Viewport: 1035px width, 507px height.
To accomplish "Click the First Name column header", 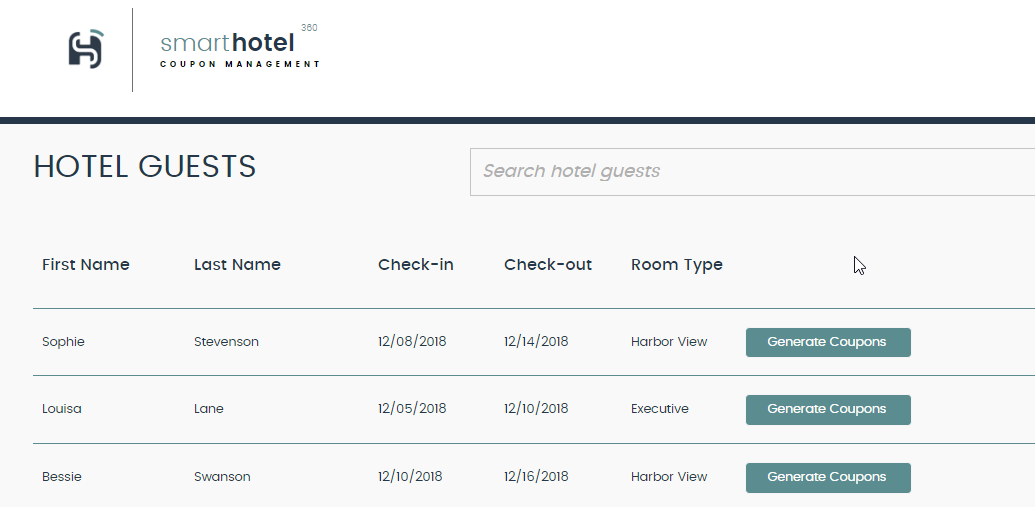I will pos(86,265).
